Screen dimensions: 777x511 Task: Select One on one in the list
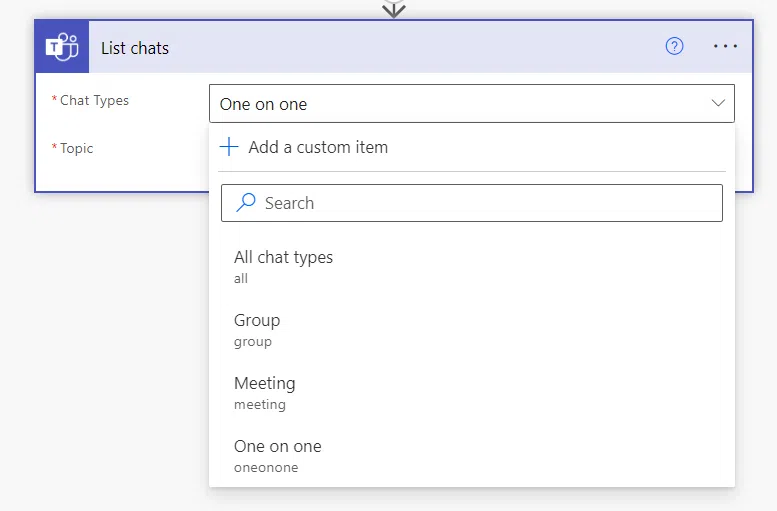[x=472, y=455]
